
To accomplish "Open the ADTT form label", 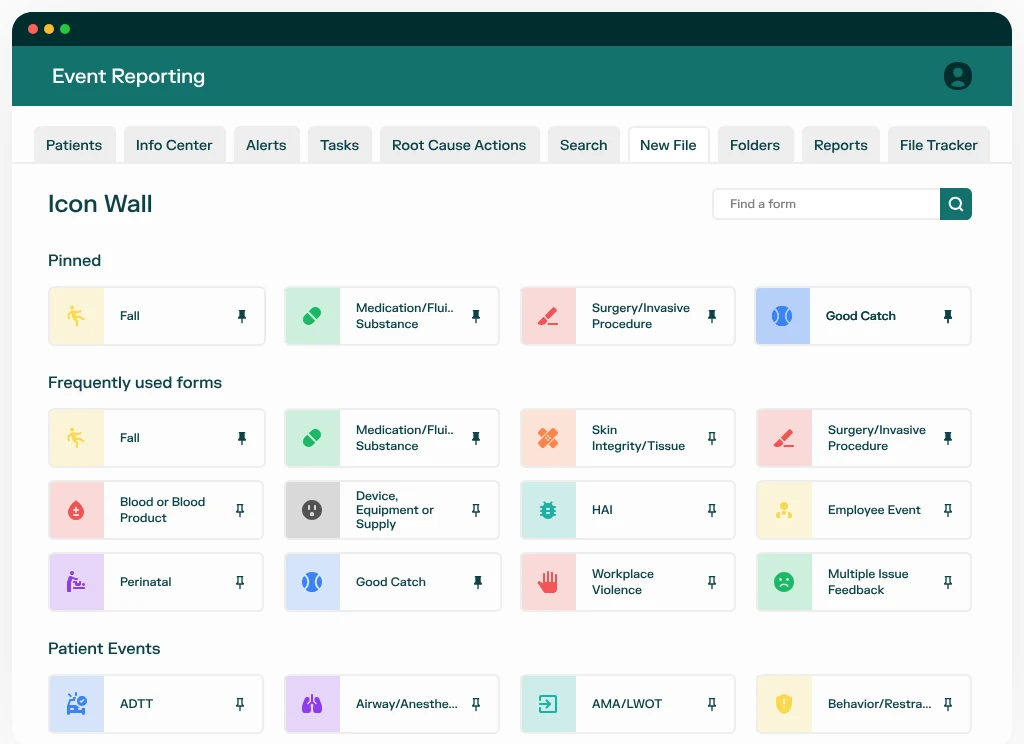I will pos(136,704).
